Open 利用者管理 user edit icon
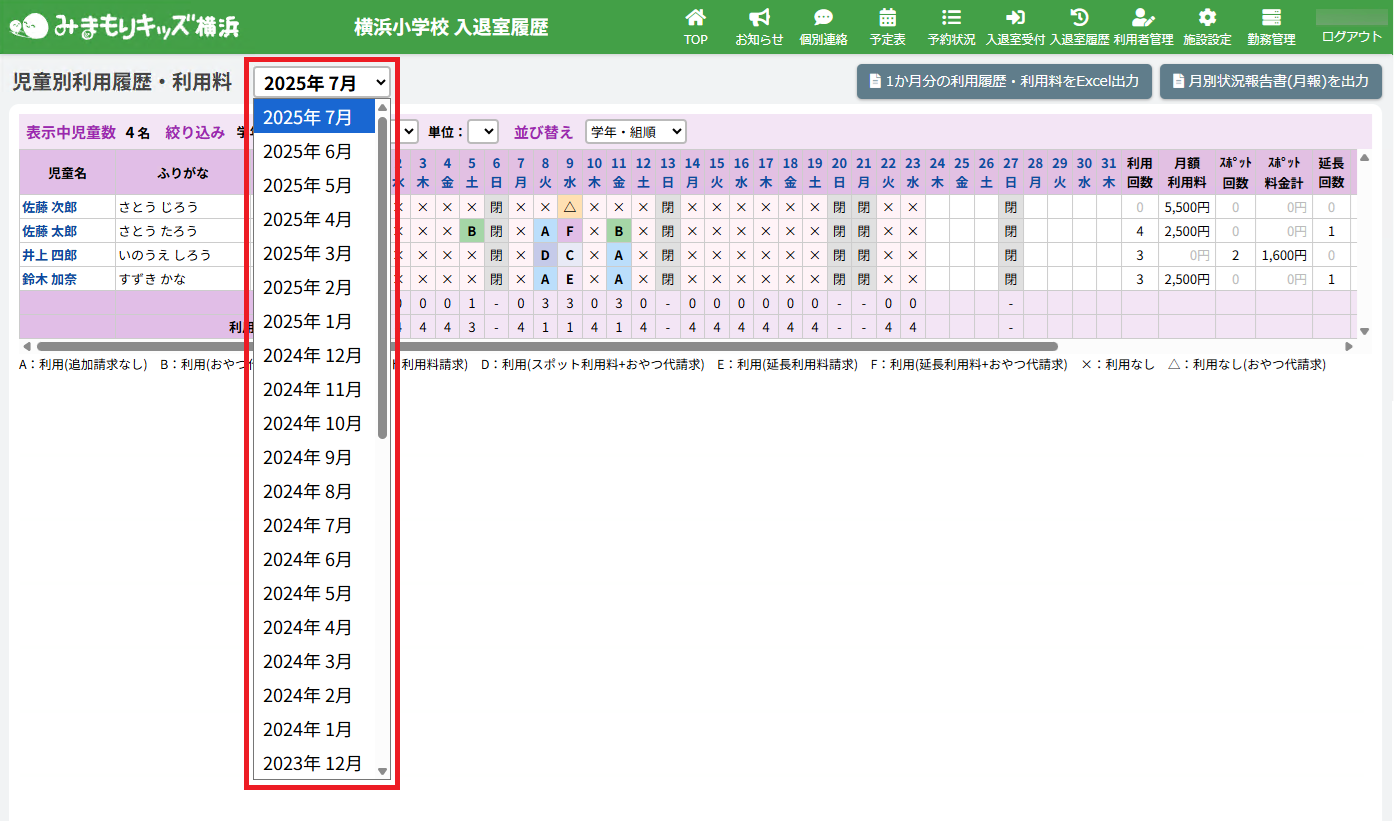 [1143, 27]
